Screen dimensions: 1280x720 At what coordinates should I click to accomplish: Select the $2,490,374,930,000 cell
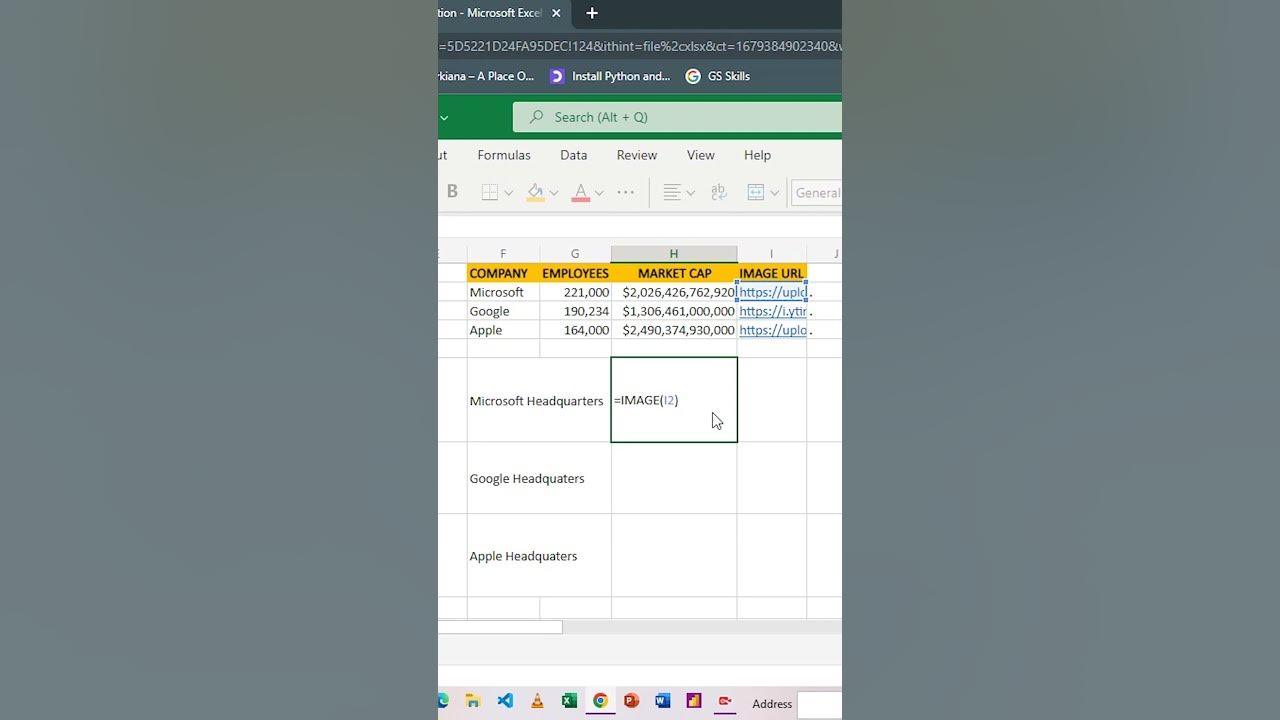[x=674, y=330]
